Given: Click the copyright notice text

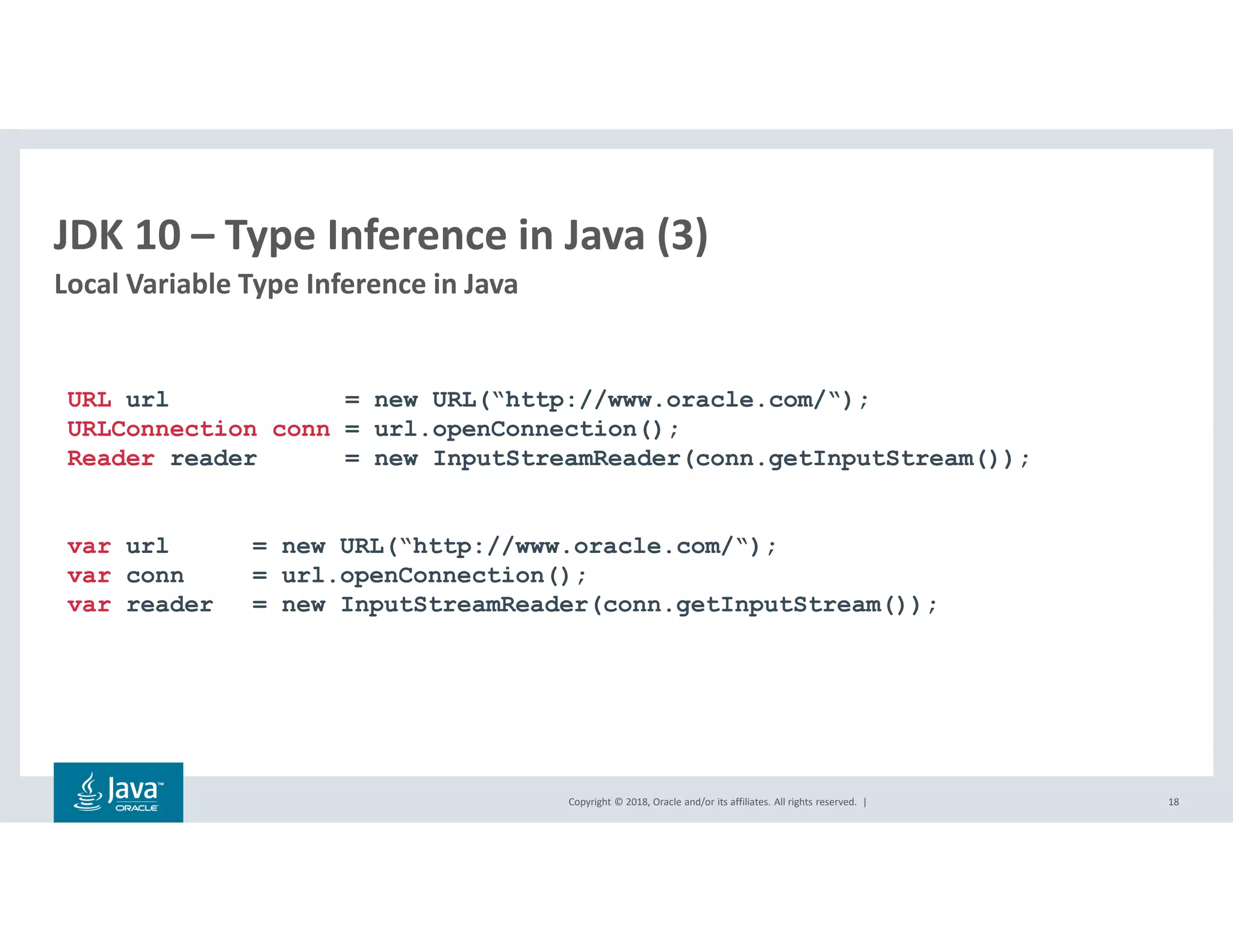Looking at the screenshot, I should point(712,802).
